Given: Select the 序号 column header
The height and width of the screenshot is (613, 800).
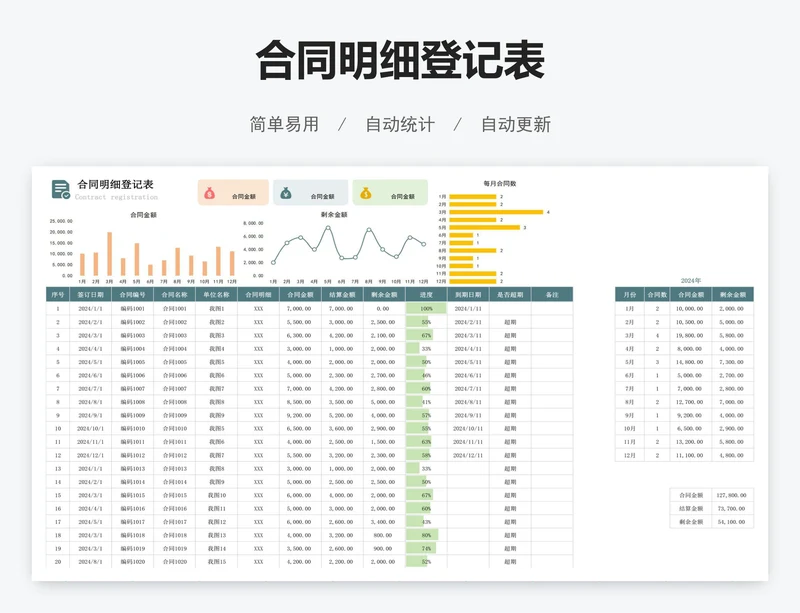Looking at the screenshot, I should [58, 295].
